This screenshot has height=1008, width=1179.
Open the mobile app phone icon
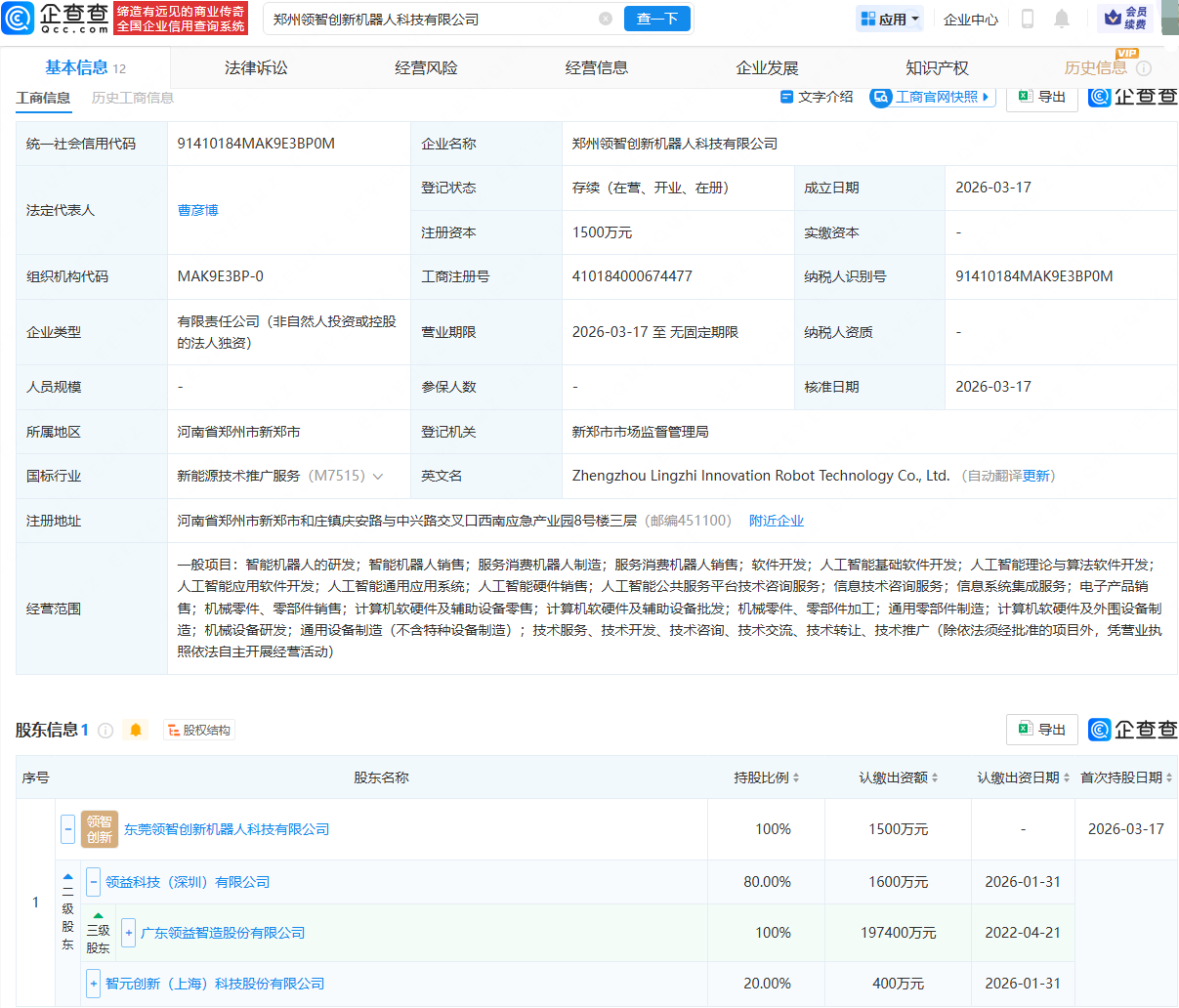coord(1027,19)
